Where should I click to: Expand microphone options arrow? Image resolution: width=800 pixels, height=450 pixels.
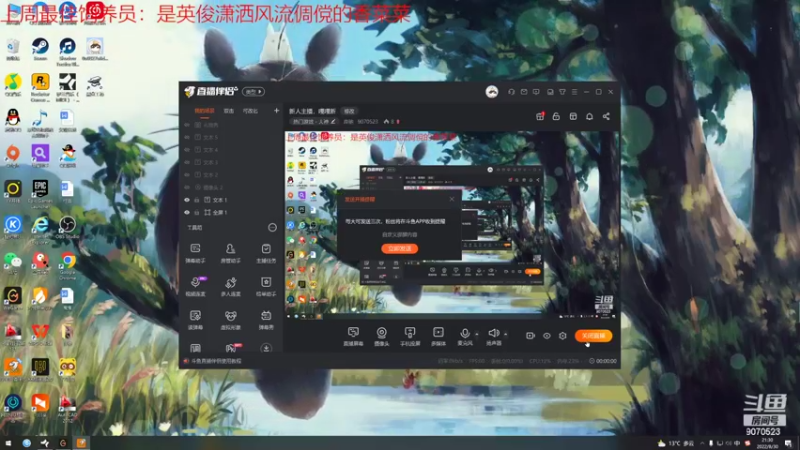[477, 334]
